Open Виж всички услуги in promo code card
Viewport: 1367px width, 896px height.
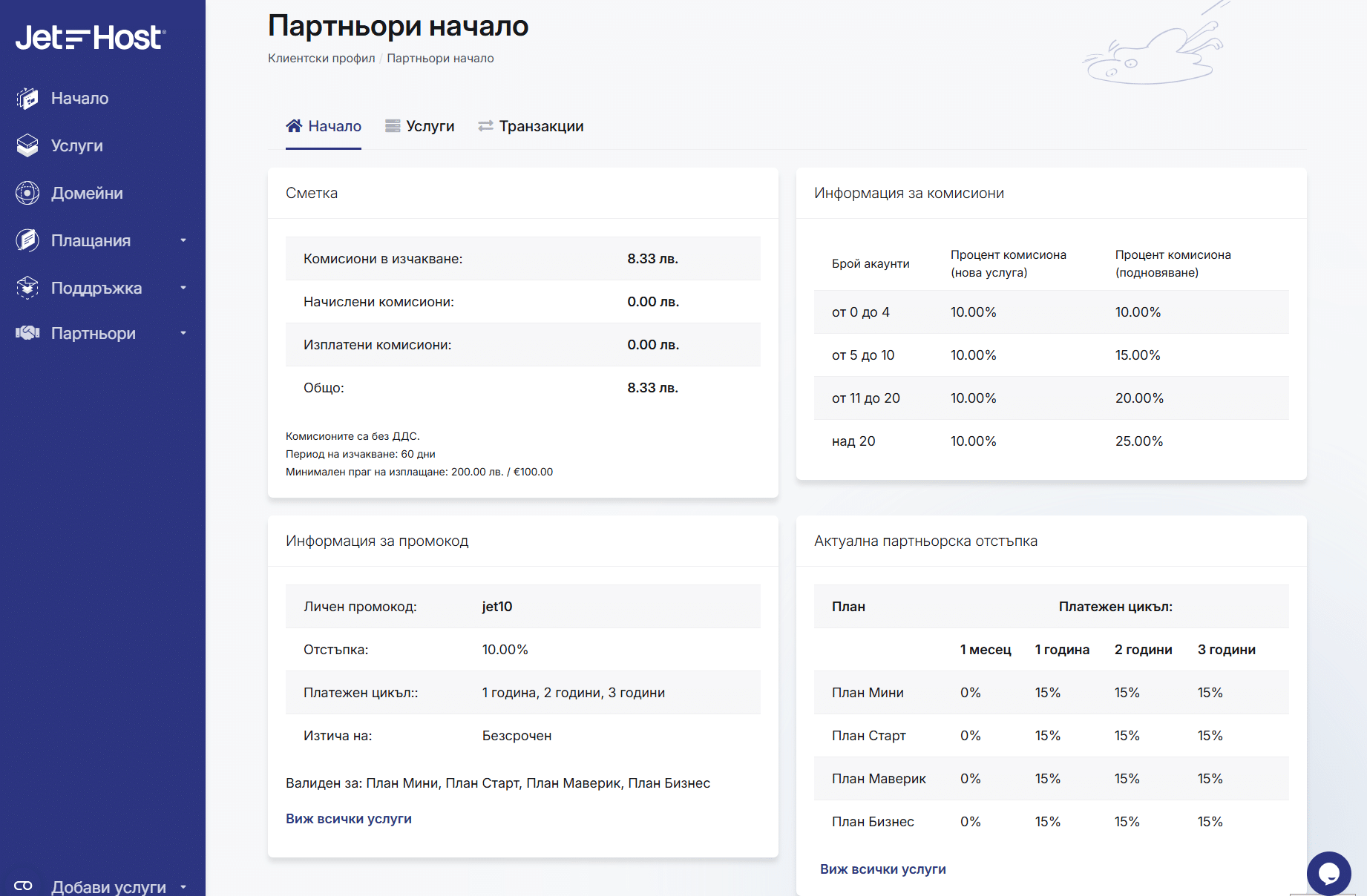coord(349,819)
